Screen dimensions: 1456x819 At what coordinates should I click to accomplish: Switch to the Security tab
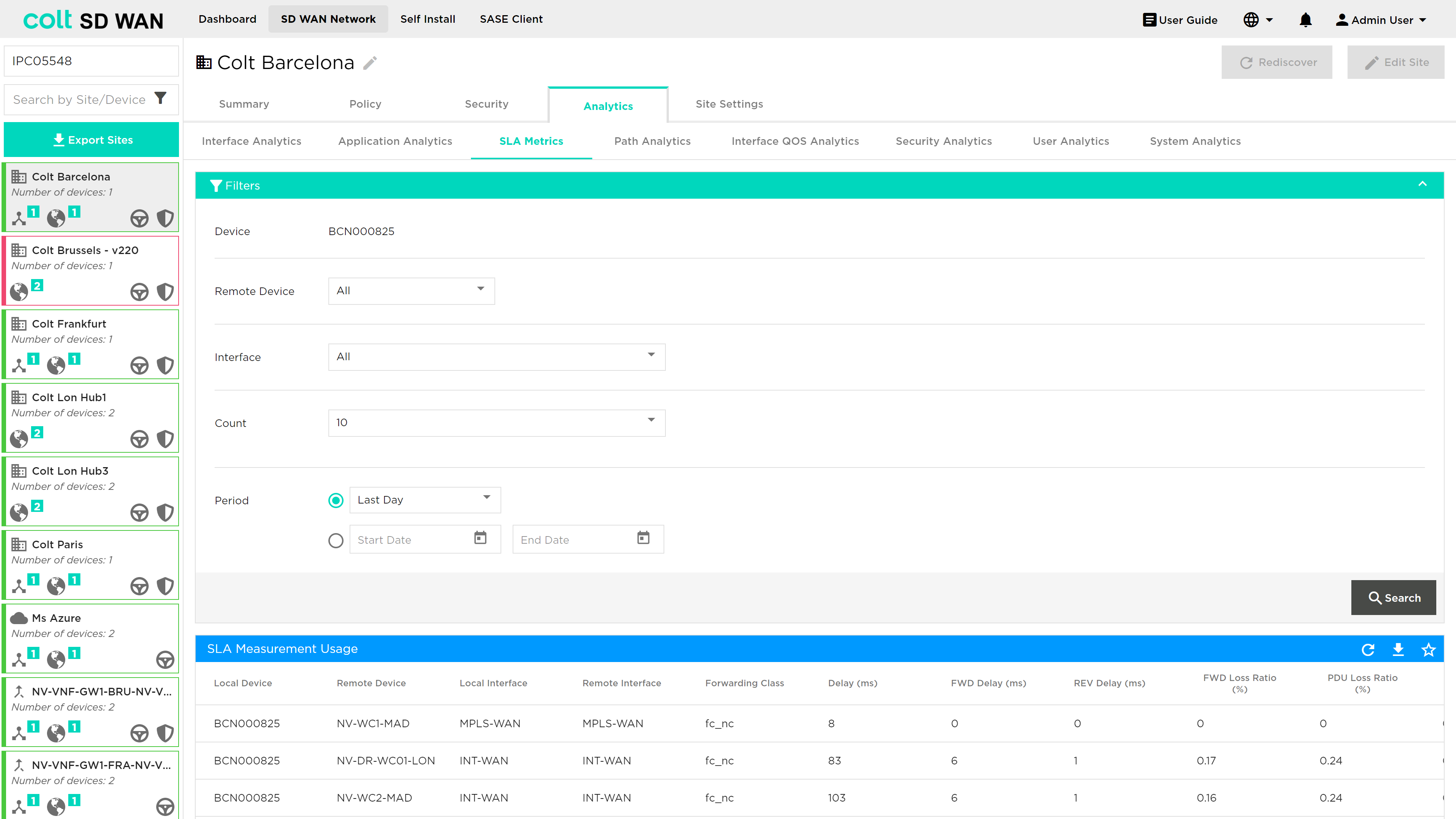[486, 104]
